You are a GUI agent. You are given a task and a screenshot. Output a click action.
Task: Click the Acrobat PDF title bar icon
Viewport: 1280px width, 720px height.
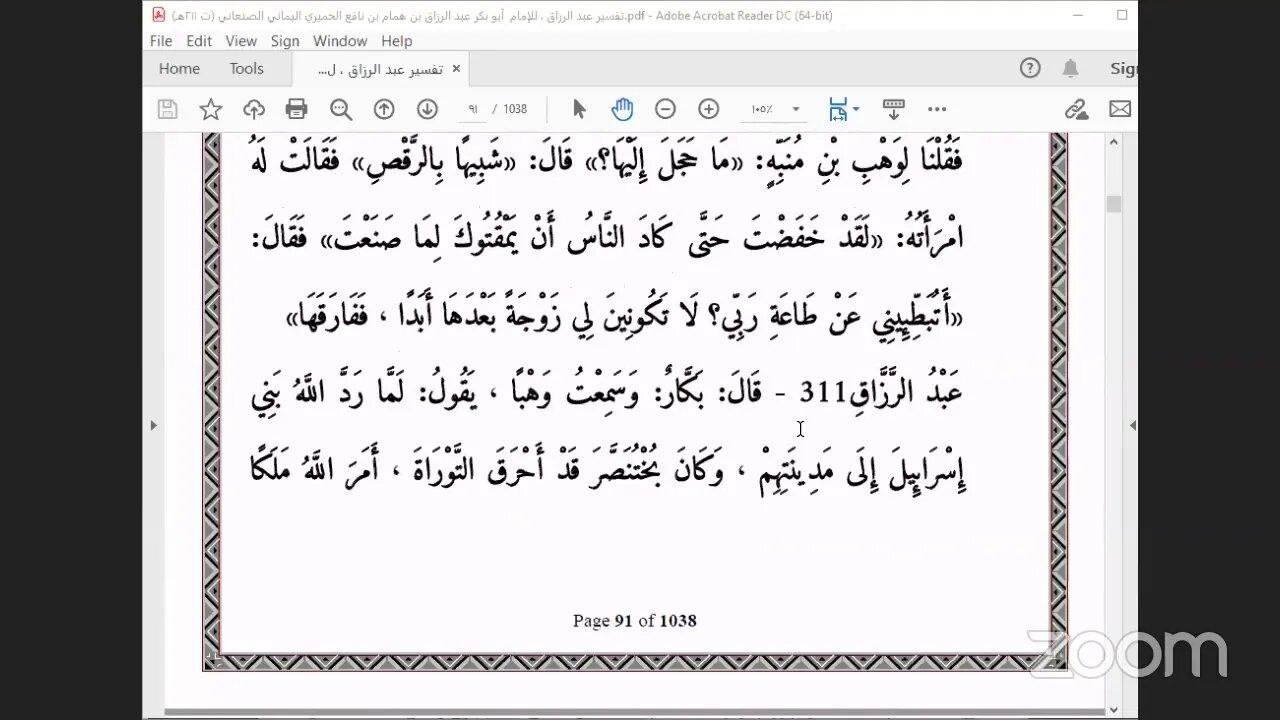(x=158, y=15)
